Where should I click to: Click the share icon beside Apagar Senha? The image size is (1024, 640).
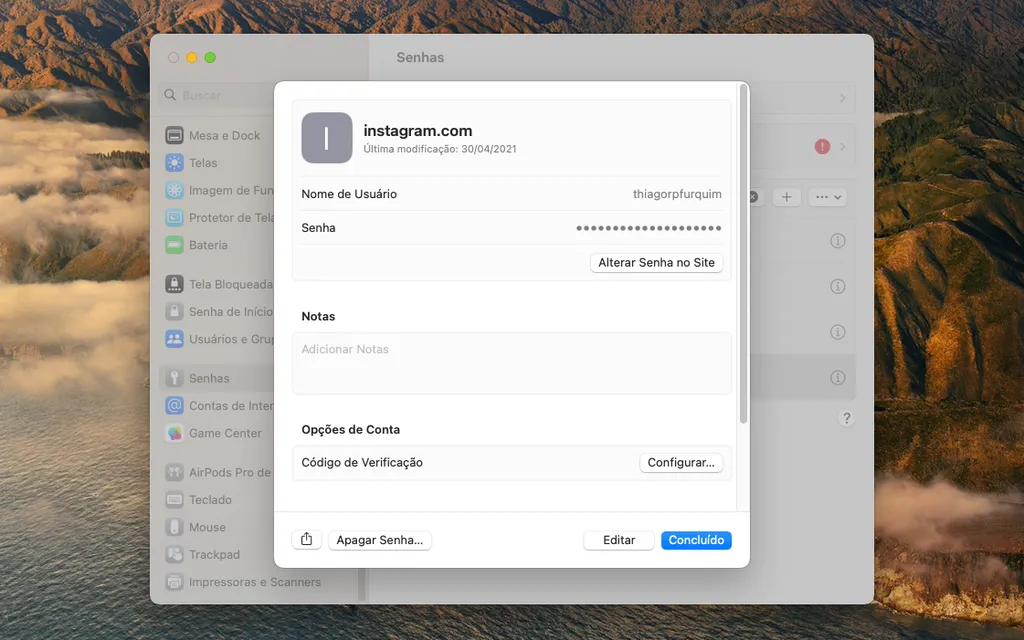coord(306,539)
